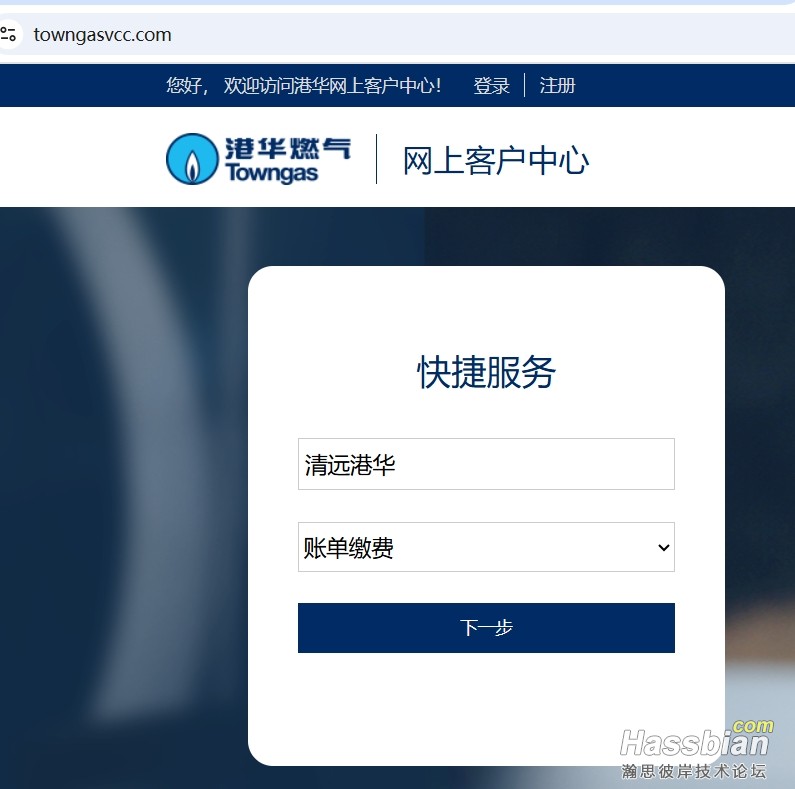
Task: Expand the 账单缴费 service dropdown
Action: [486, 547]
